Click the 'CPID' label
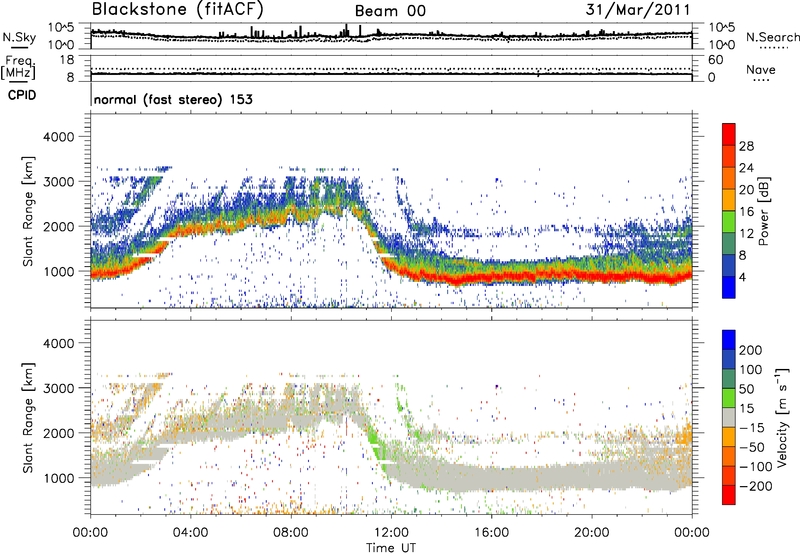800x554 pixels. [22, 95]
